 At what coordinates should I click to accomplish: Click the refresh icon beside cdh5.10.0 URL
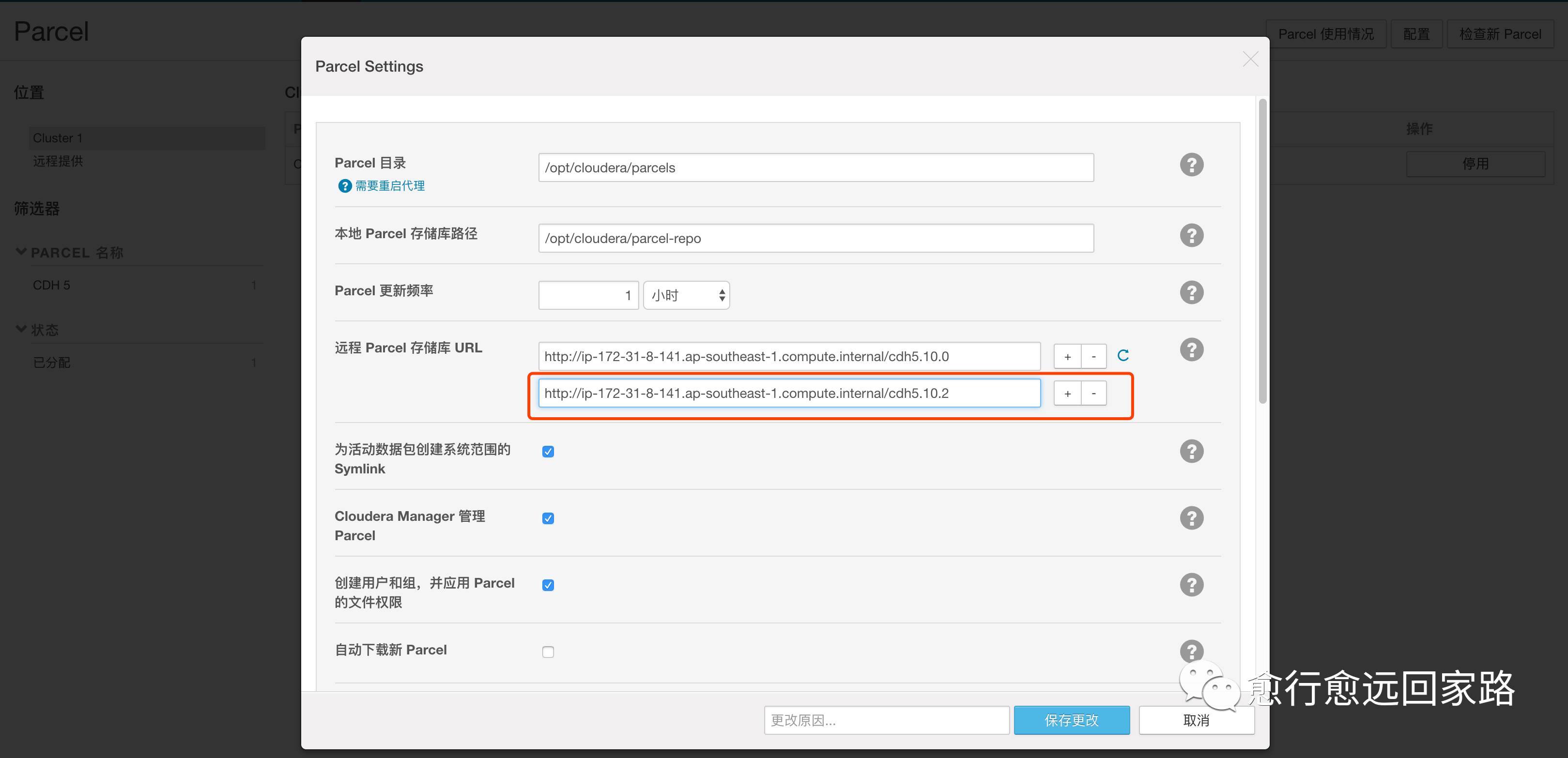1123,355
